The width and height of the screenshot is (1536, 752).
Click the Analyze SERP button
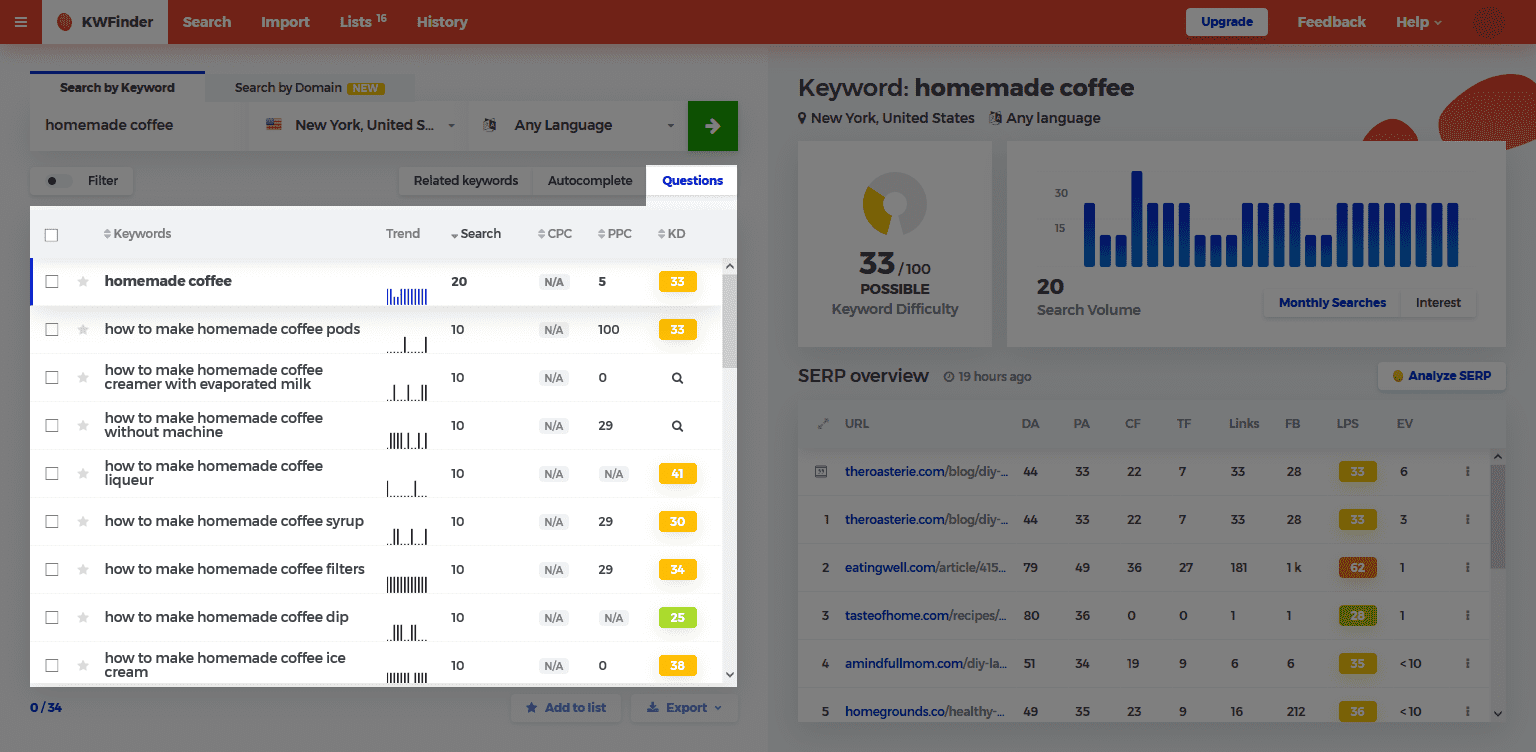(x=1441, y=376)
